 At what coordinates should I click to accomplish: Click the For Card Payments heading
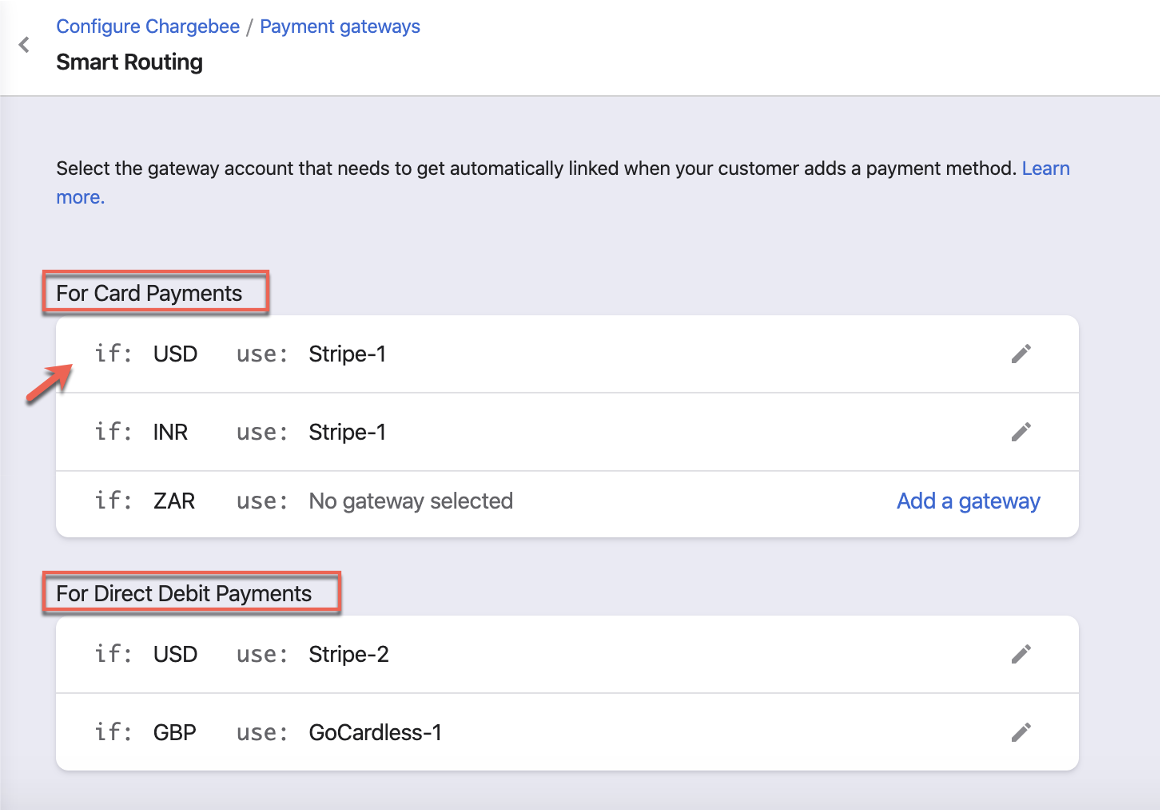149,294
